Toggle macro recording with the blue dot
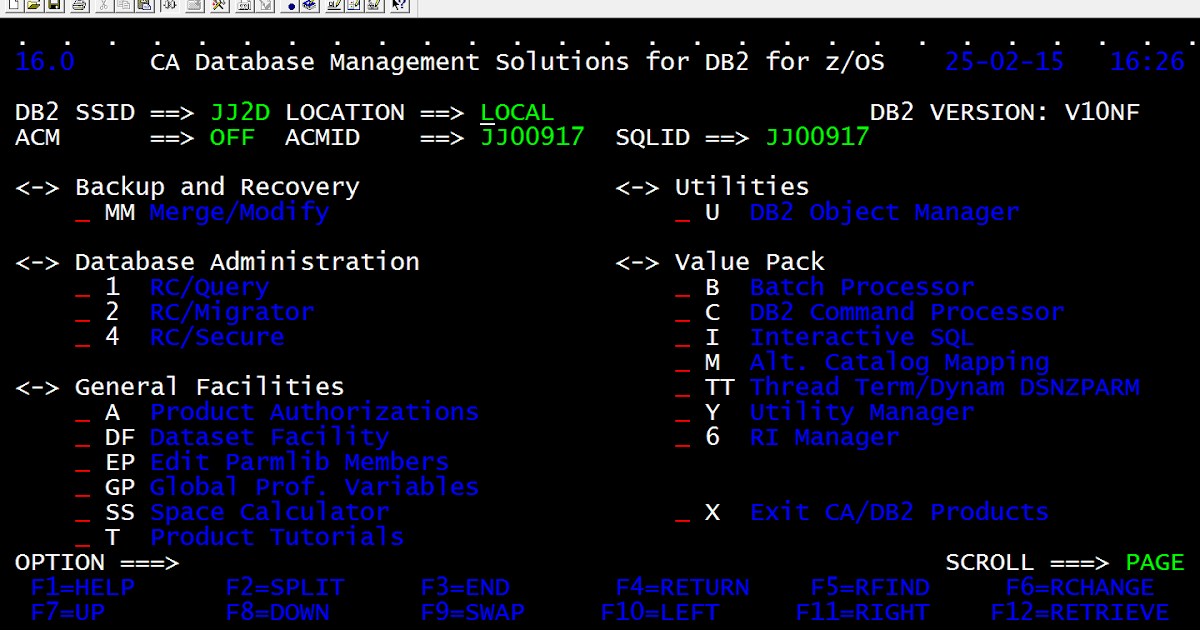The image size is (1200, 630). pos(290,6)
